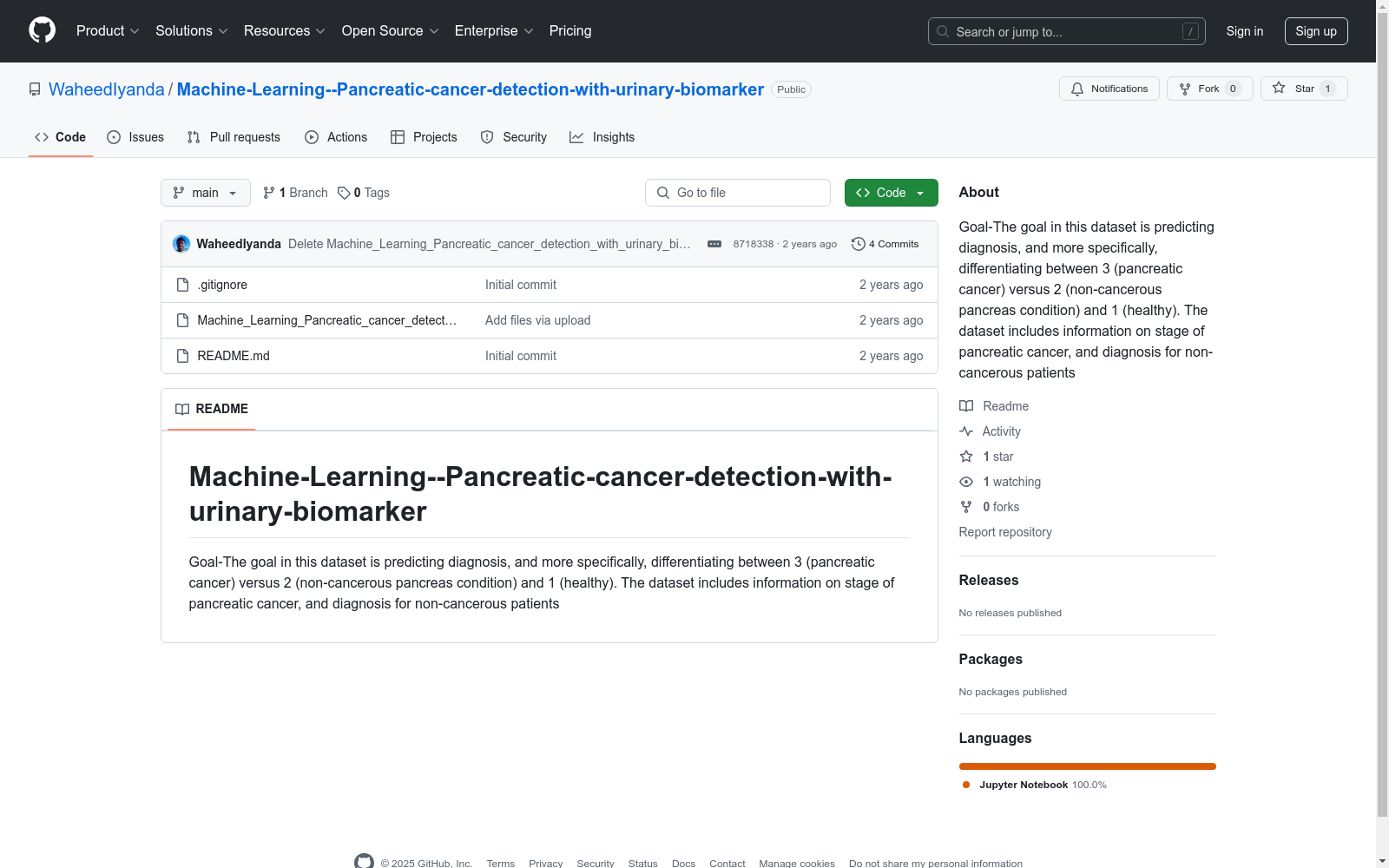This screenshot has height=868, width=1389.
Task: Fork this repository
Action: pos(1210,89)
